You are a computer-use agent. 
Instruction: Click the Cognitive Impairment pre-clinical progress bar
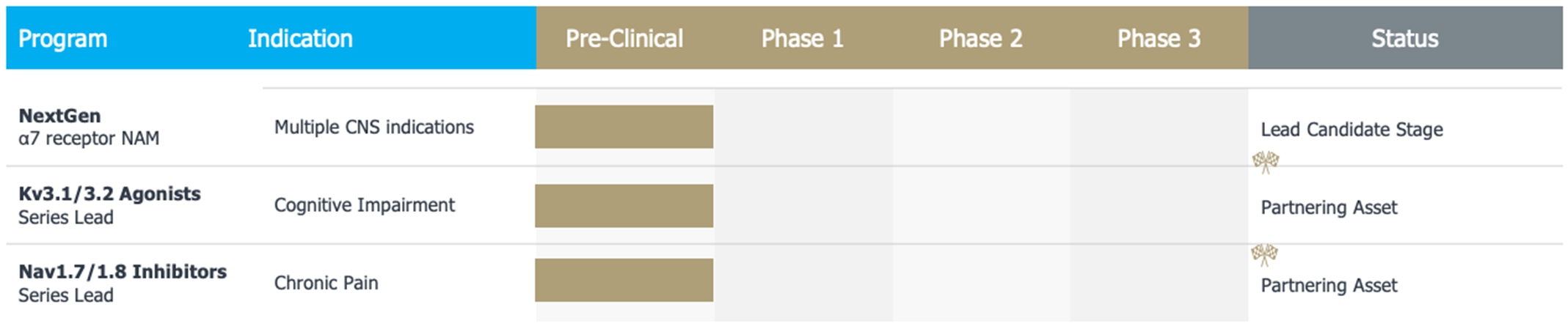(624, 206)
